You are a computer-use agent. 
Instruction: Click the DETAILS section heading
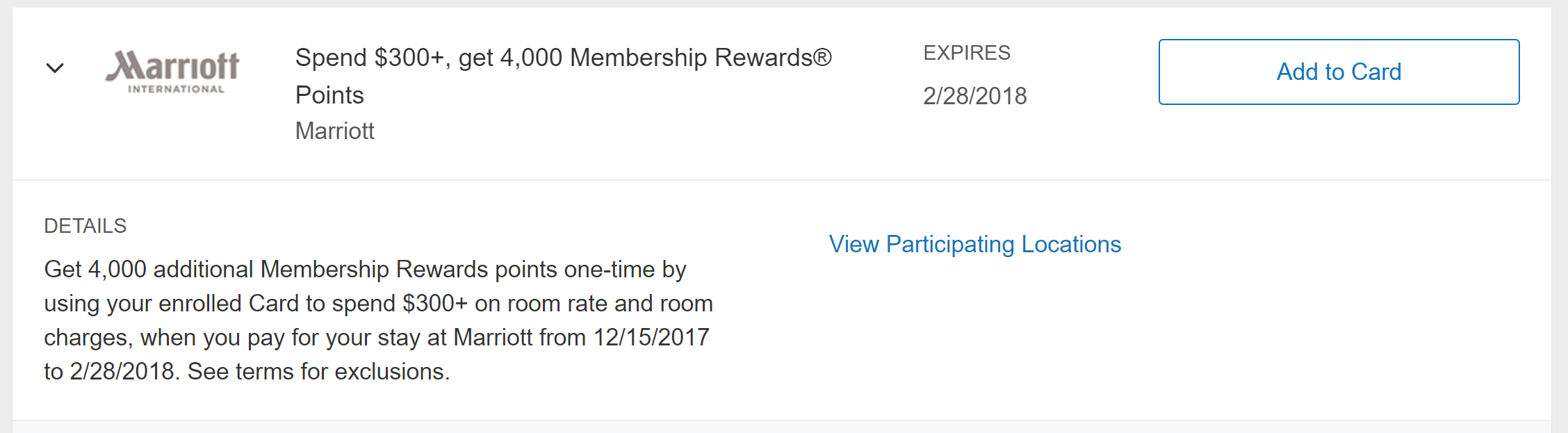tap(85, 226)
